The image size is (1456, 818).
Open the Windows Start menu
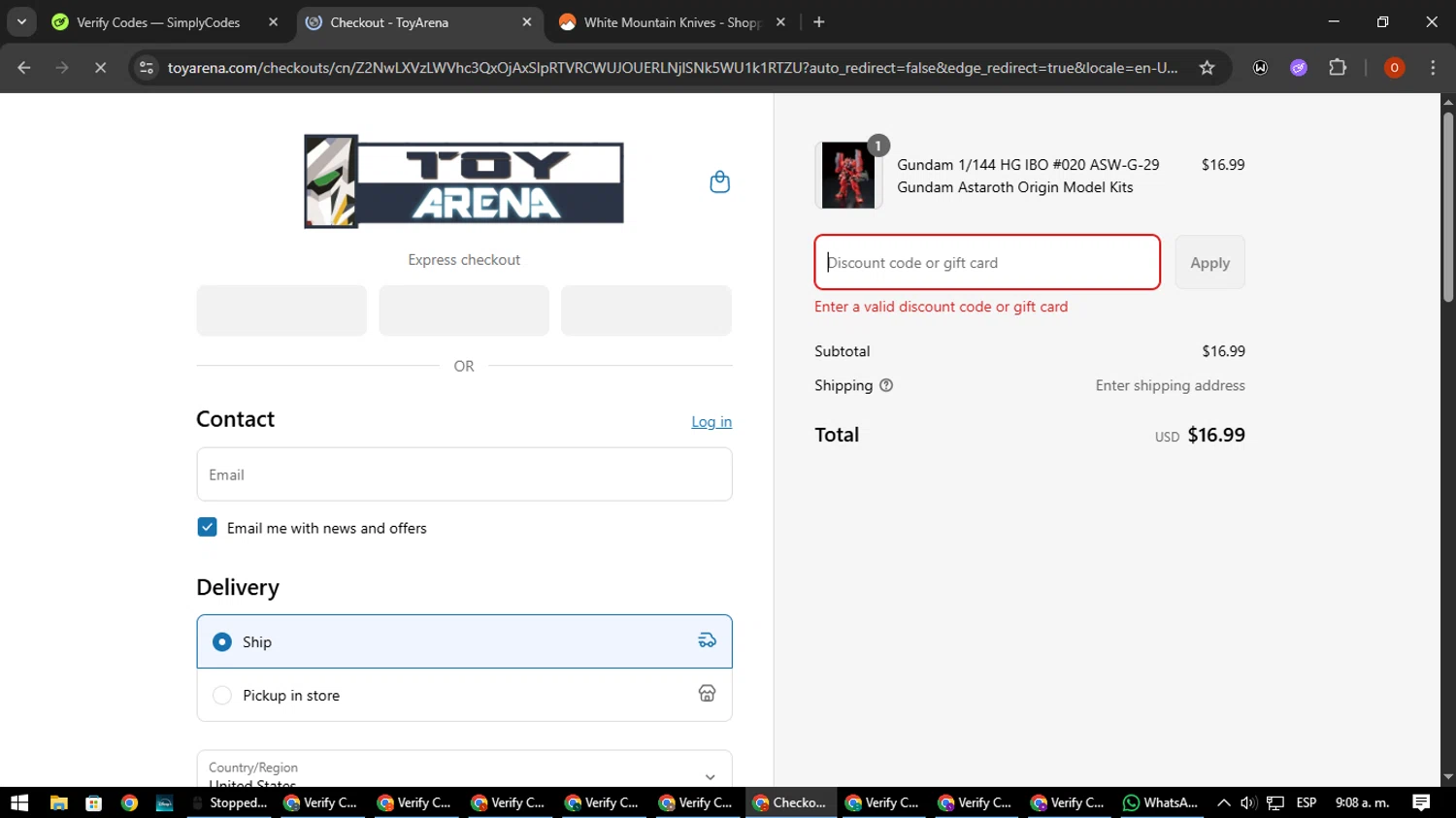(x=19, y=802)
